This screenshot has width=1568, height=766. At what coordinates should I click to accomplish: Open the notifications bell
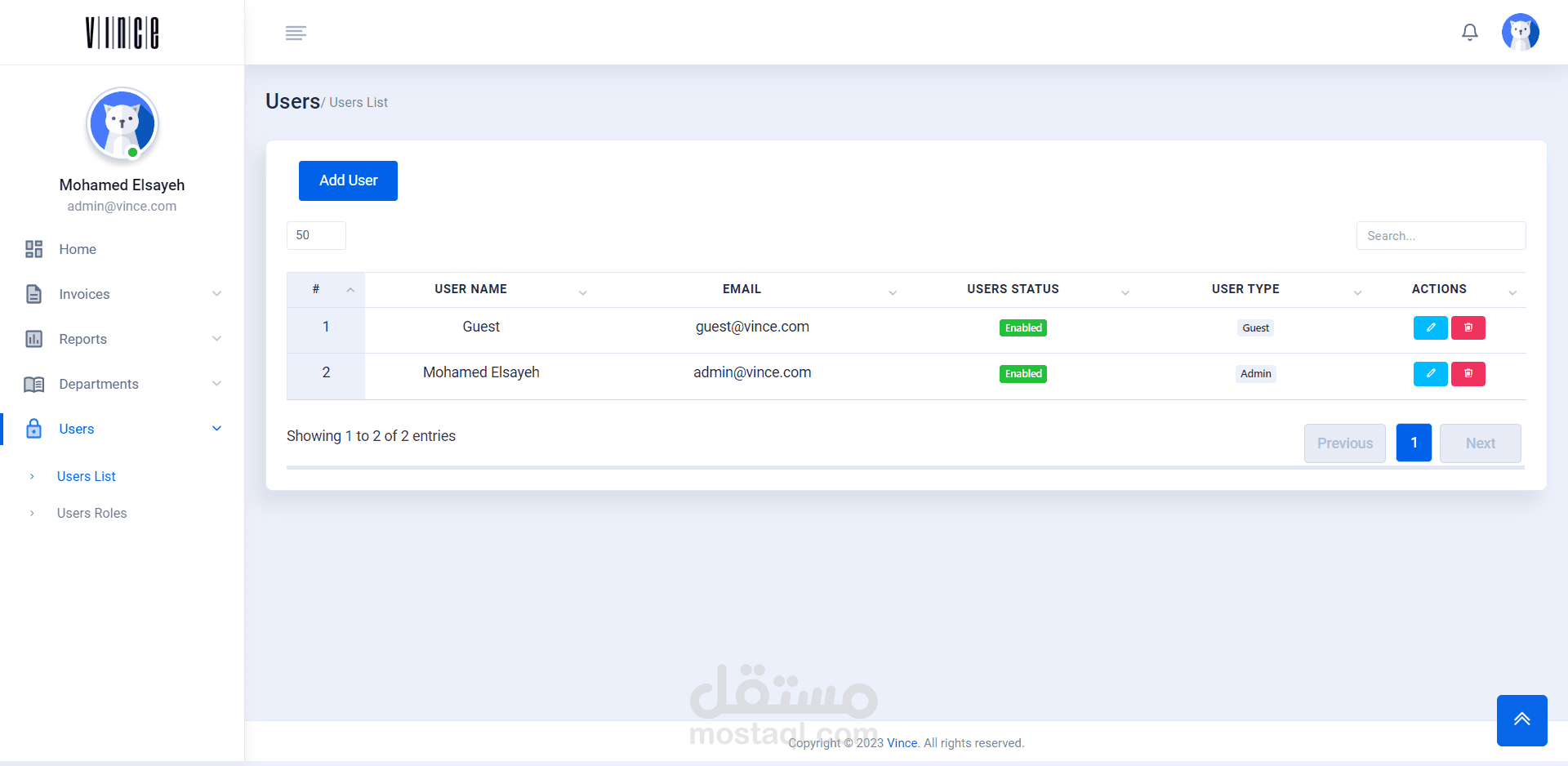[1470, 33]
